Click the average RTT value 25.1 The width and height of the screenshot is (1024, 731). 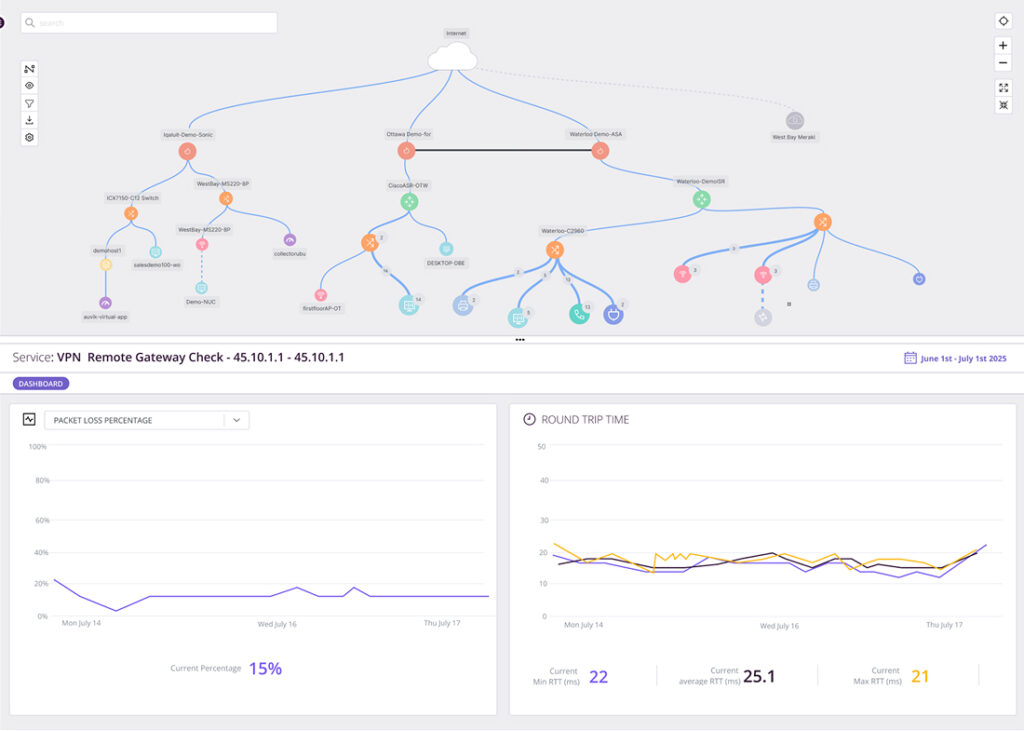coord(759,677)
